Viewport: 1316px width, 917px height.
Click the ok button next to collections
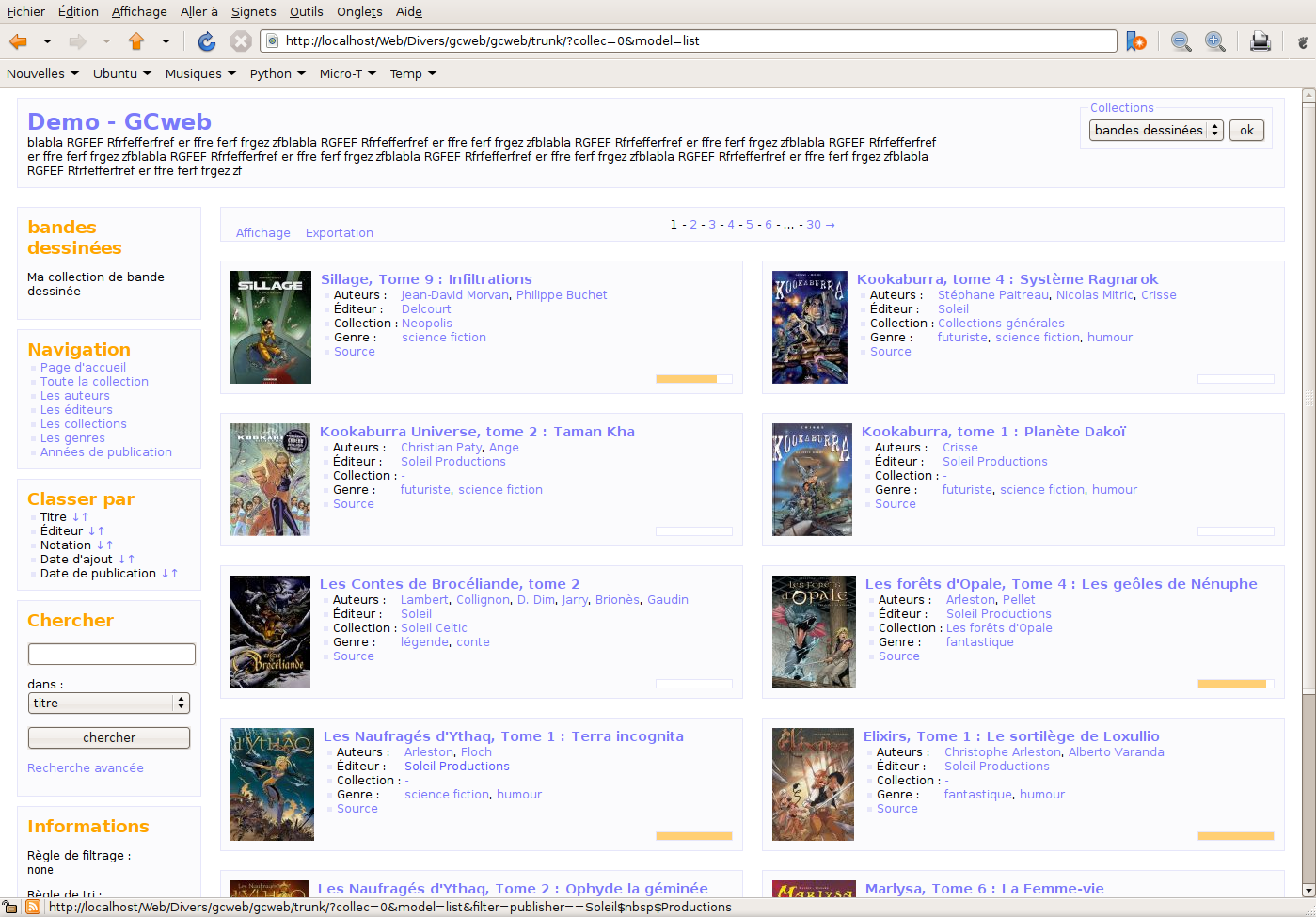click(1246, 130)
